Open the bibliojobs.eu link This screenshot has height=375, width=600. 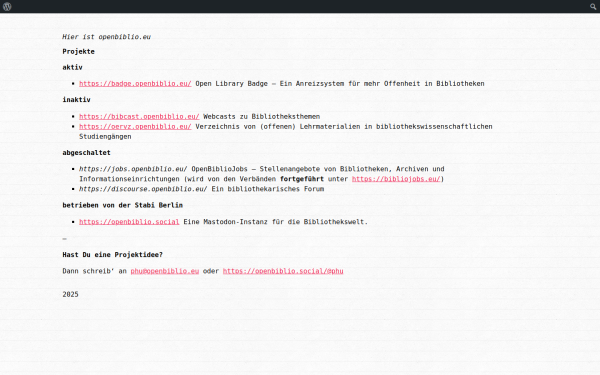tap(396, 179)
